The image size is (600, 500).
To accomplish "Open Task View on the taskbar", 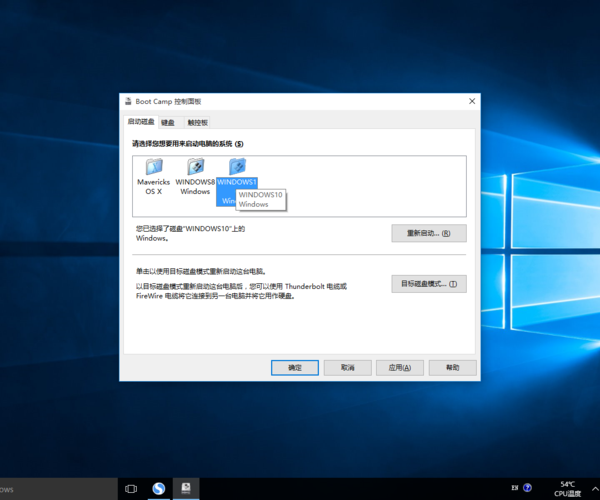I will [x=131, y=489].
